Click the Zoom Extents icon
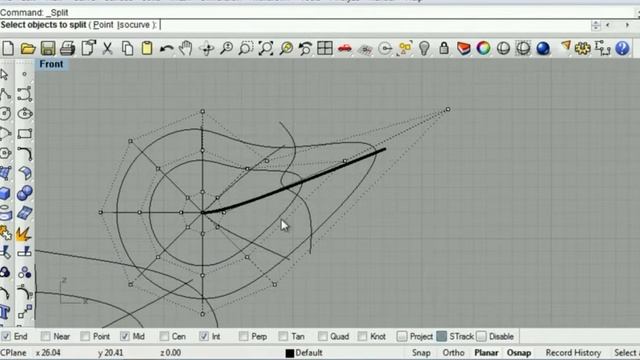 coord(266,49)
